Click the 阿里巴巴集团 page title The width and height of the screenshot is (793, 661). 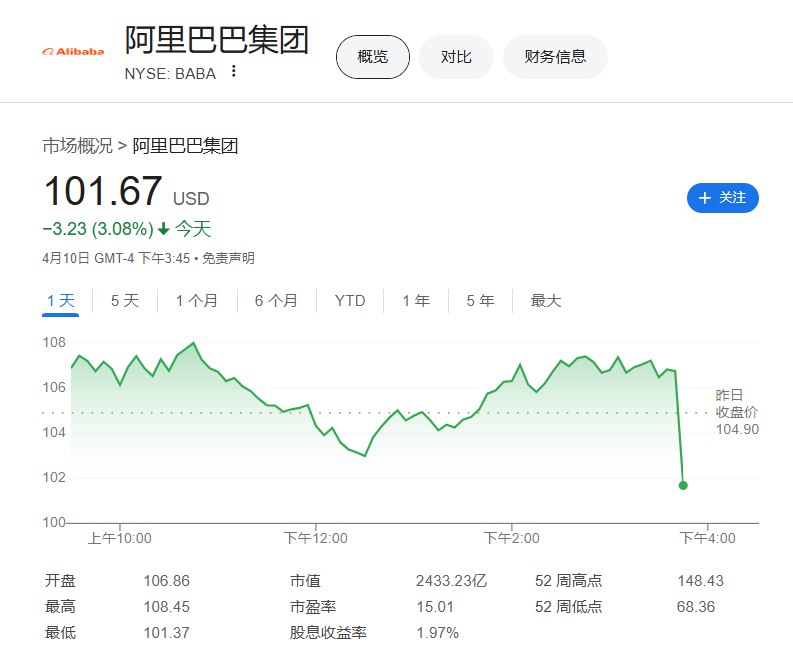[x=217, y=40]
